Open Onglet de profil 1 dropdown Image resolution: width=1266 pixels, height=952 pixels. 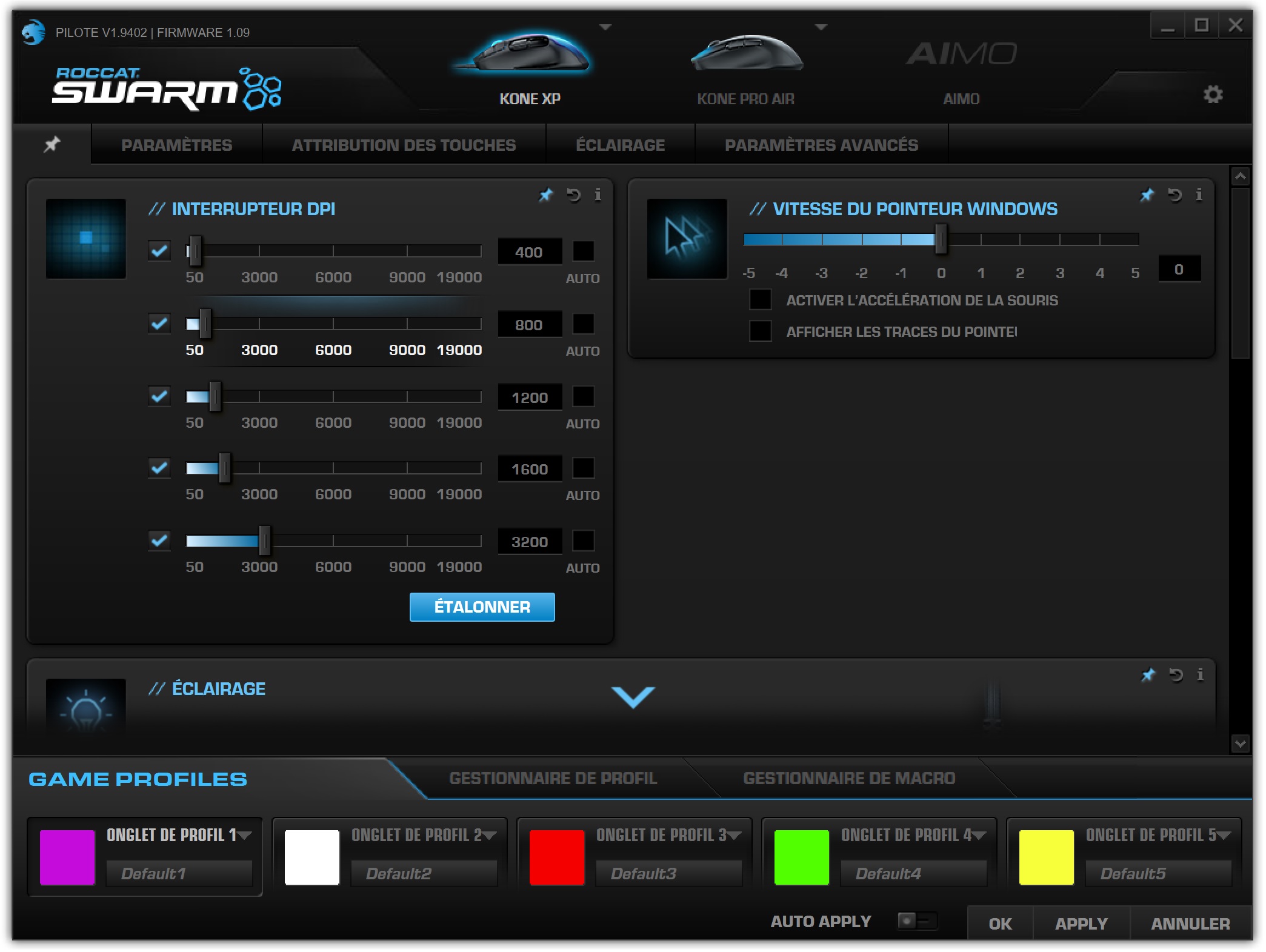(245, 835)
